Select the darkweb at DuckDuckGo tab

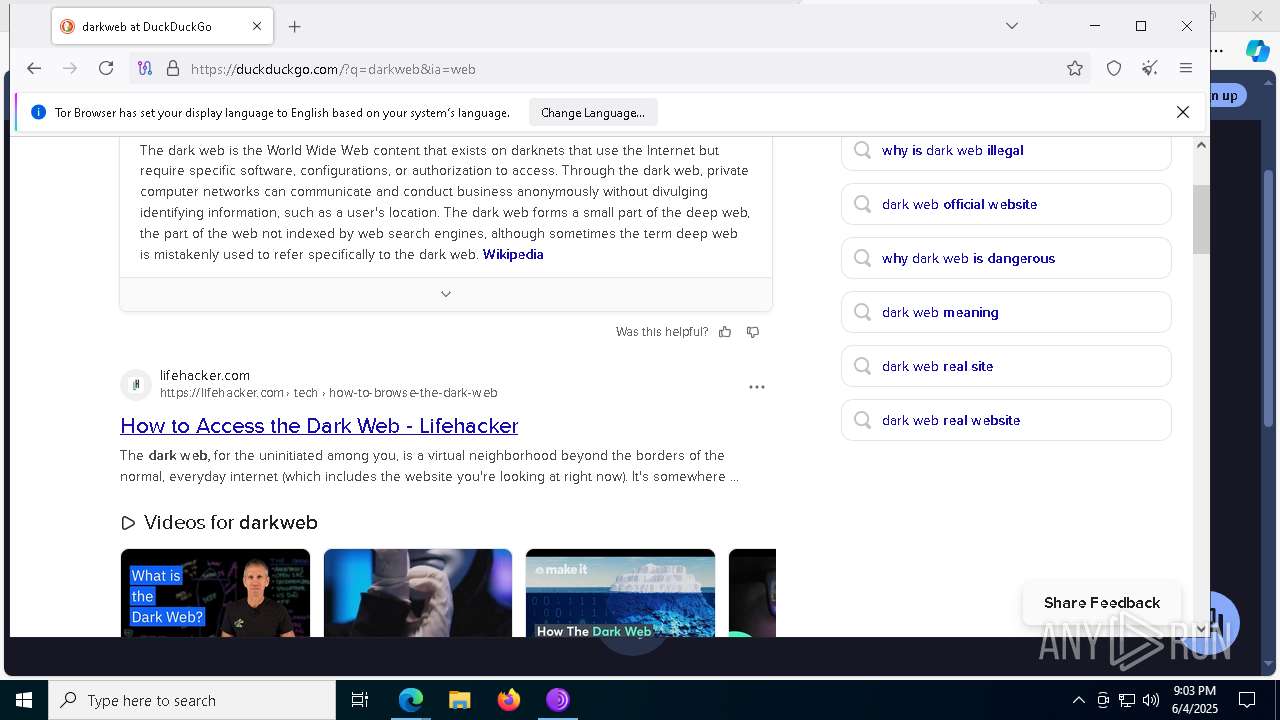coord(162,27)
